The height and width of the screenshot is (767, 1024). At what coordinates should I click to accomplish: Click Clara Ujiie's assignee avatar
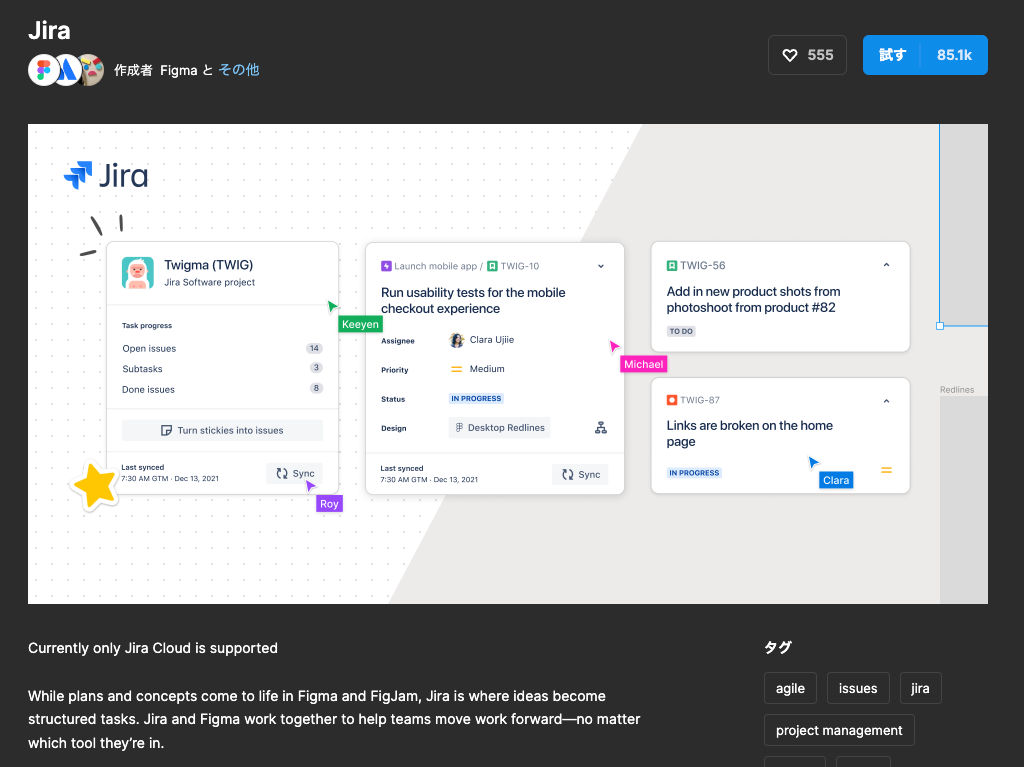(x=456, y=340)
